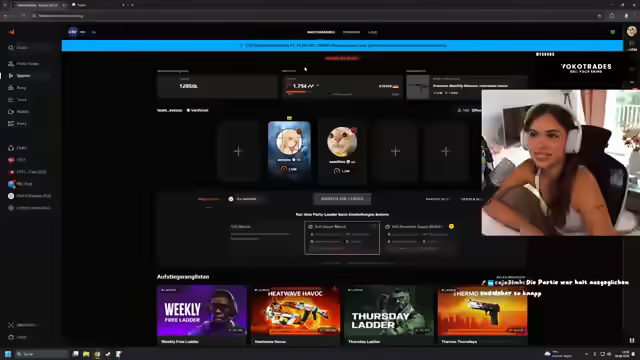Open the sidebar item with camera icon
Viewport: 640px width, 360px height.
[24, 111]
